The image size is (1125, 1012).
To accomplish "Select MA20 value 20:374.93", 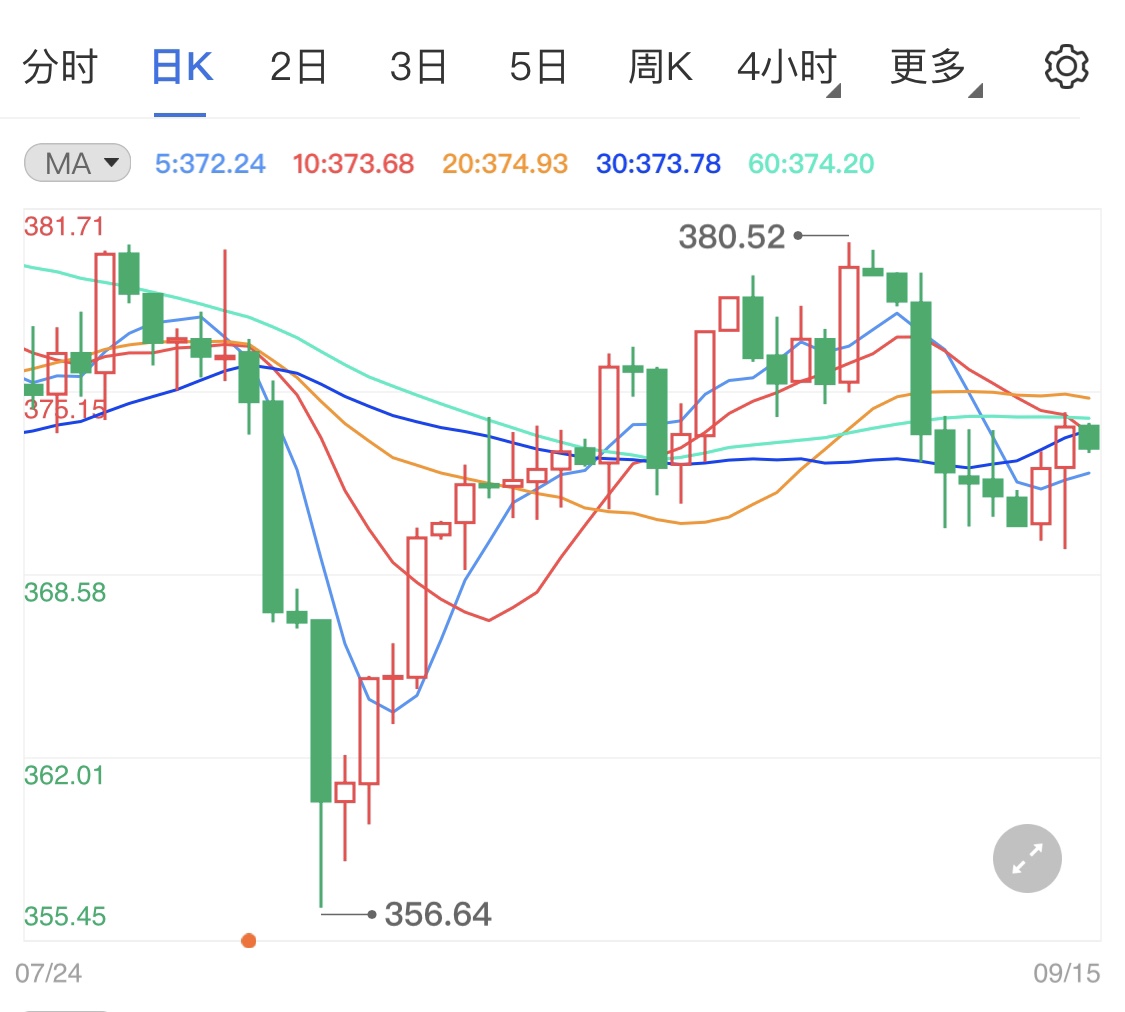I will click(505, 164).
